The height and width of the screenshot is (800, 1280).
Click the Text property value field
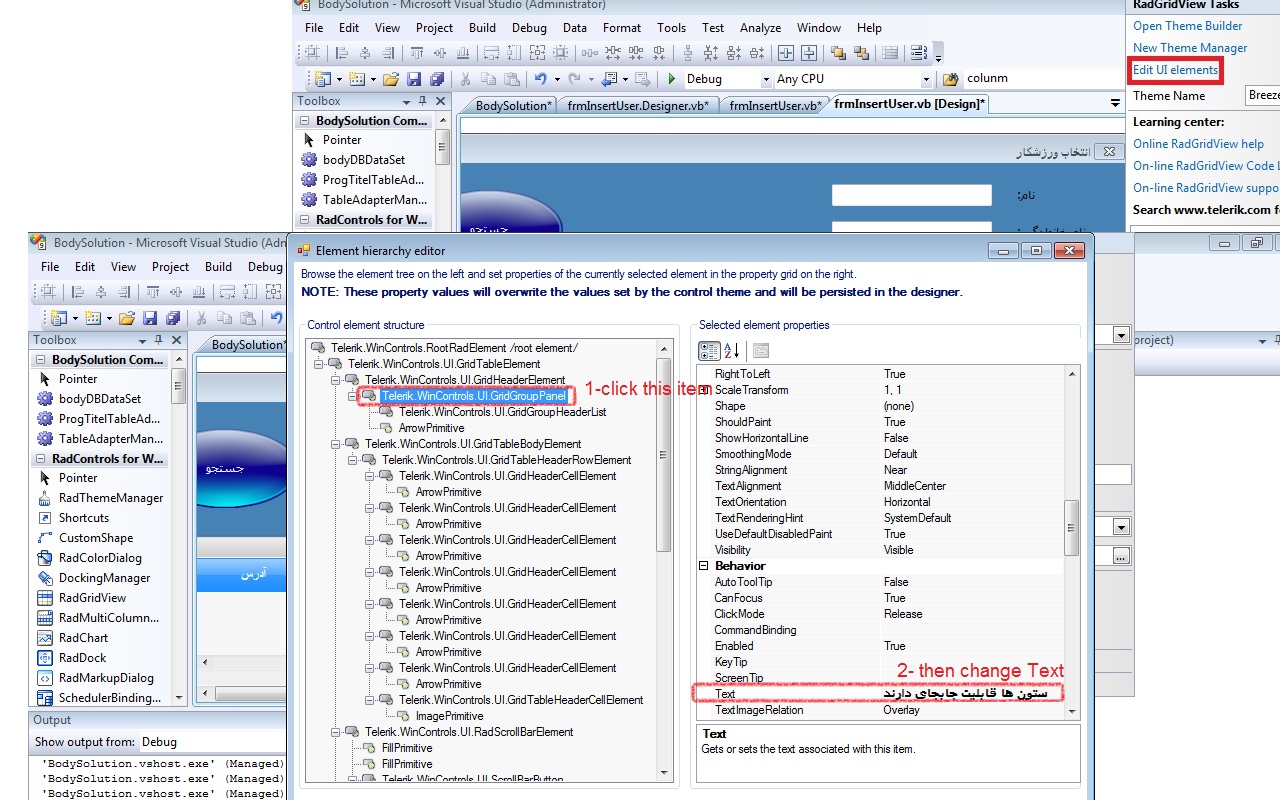click(x=971, y=694)
